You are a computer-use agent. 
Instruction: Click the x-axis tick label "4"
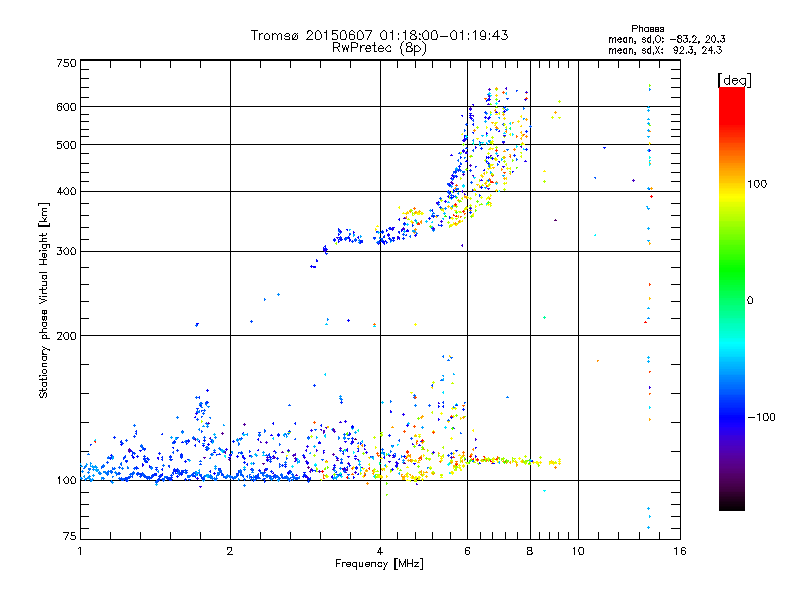click(380, 551)
